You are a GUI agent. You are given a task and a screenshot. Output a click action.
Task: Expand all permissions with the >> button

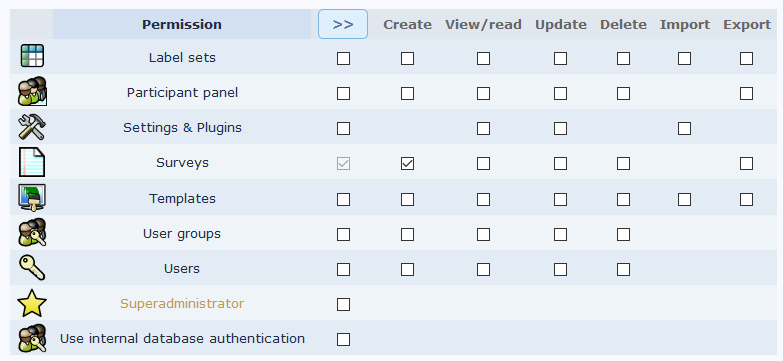(343, 24)
